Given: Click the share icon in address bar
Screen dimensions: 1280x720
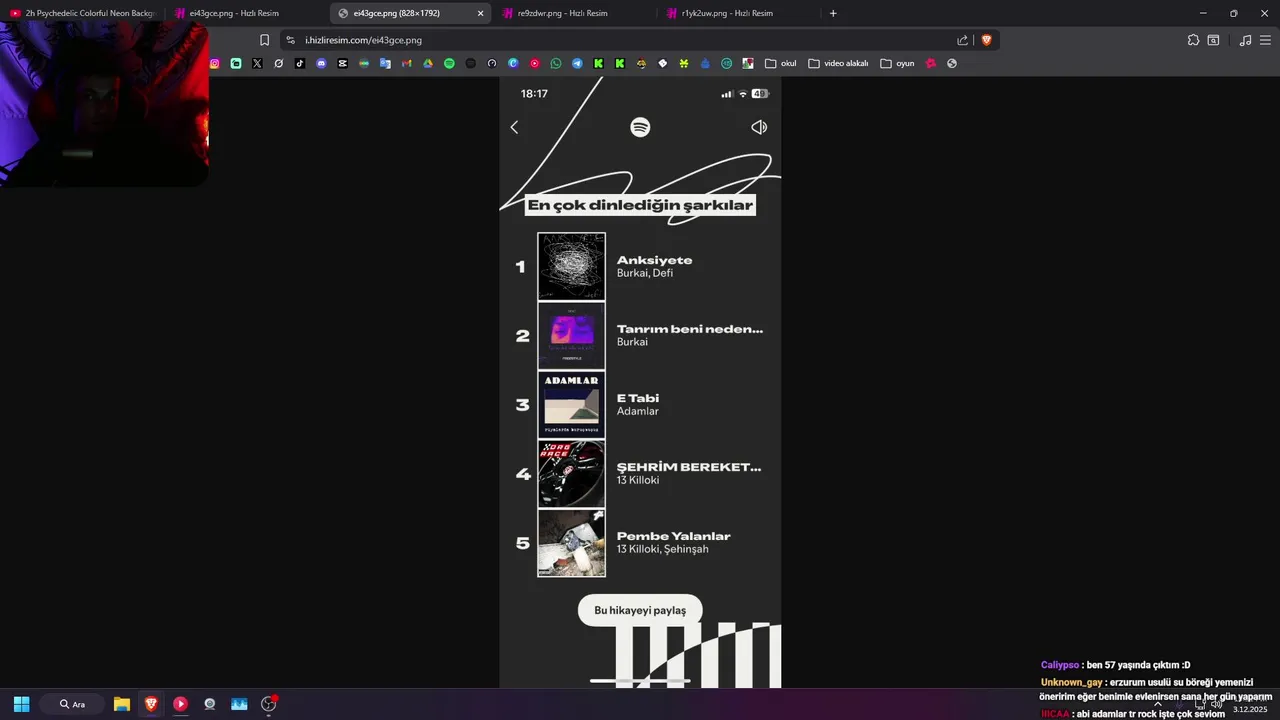Looking at the screenshot, I should [x=962, y=40].
